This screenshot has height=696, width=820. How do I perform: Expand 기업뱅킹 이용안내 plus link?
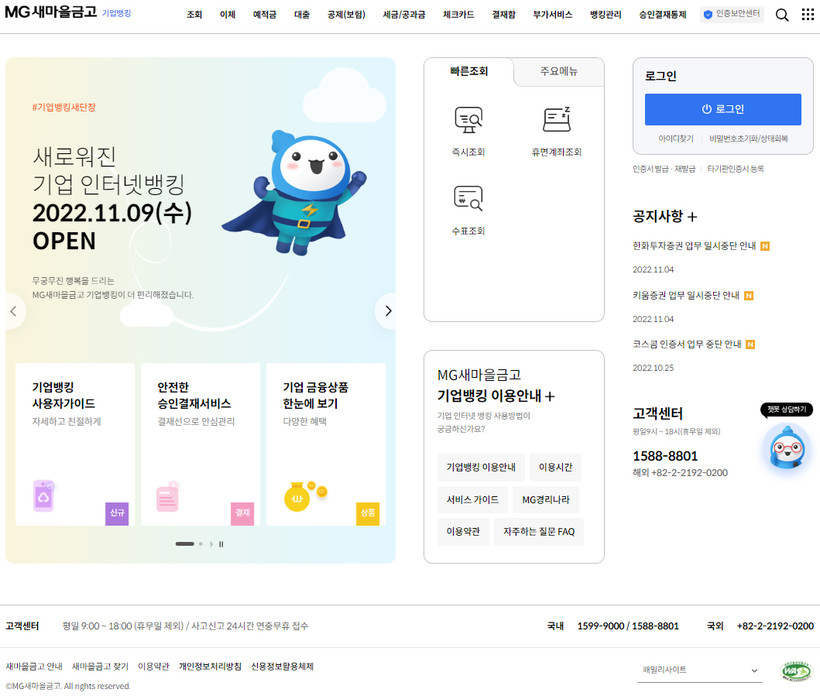pyautogui.click(x=496, y=396)
